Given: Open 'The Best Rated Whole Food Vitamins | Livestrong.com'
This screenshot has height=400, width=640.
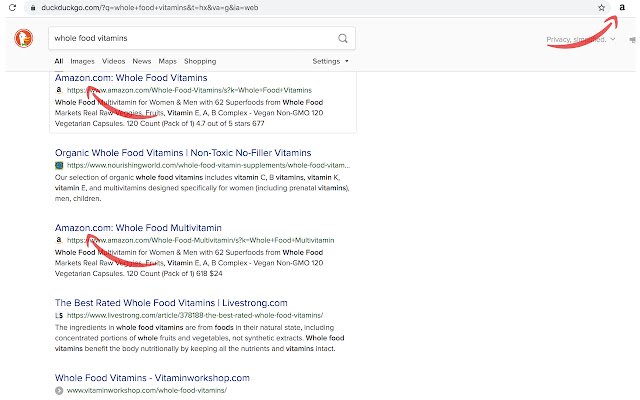Looking at the screenshot, I should pyautogui.click(x=171, y=303).
